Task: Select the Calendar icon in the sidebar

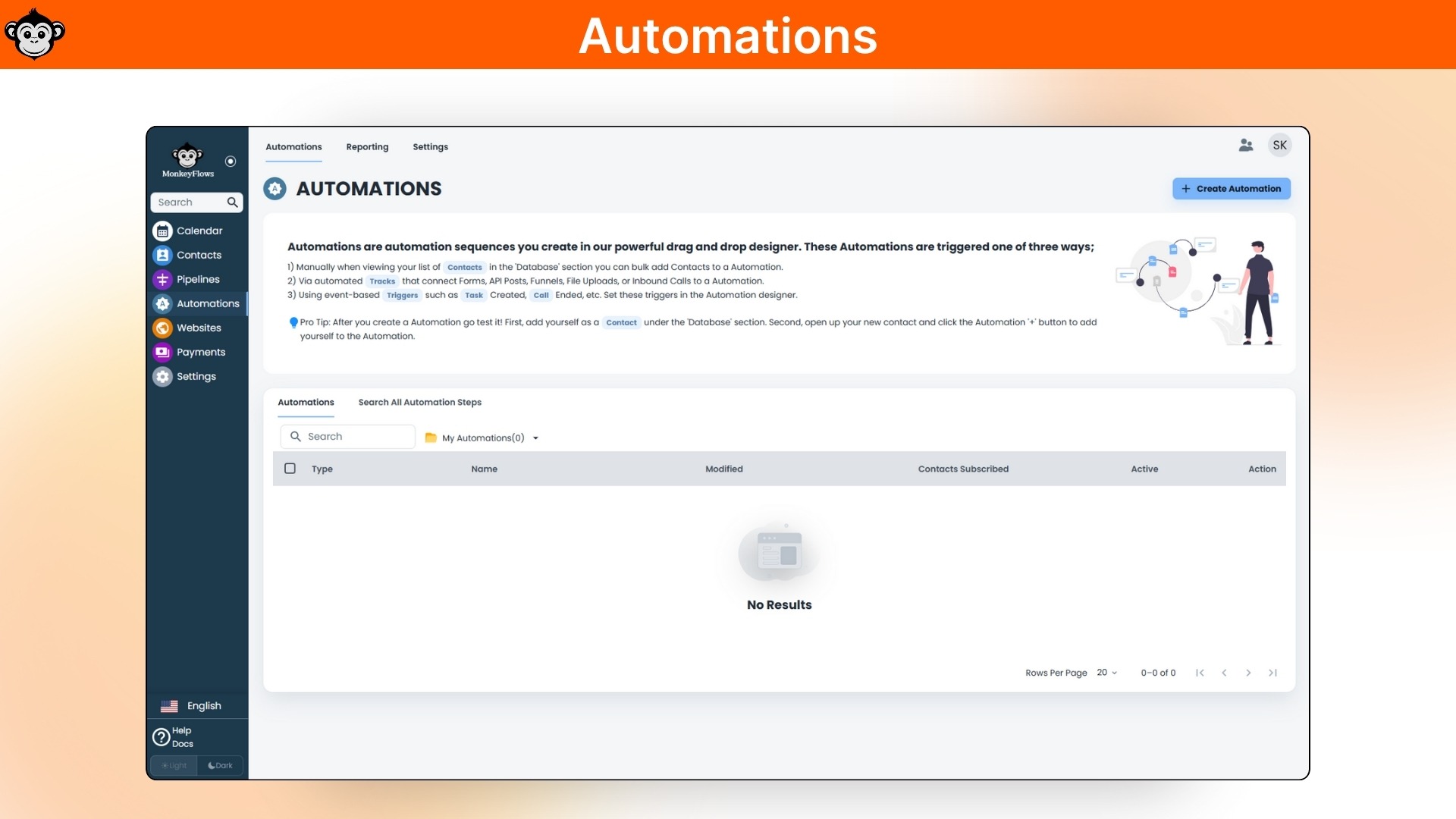Action: point(163,231)
